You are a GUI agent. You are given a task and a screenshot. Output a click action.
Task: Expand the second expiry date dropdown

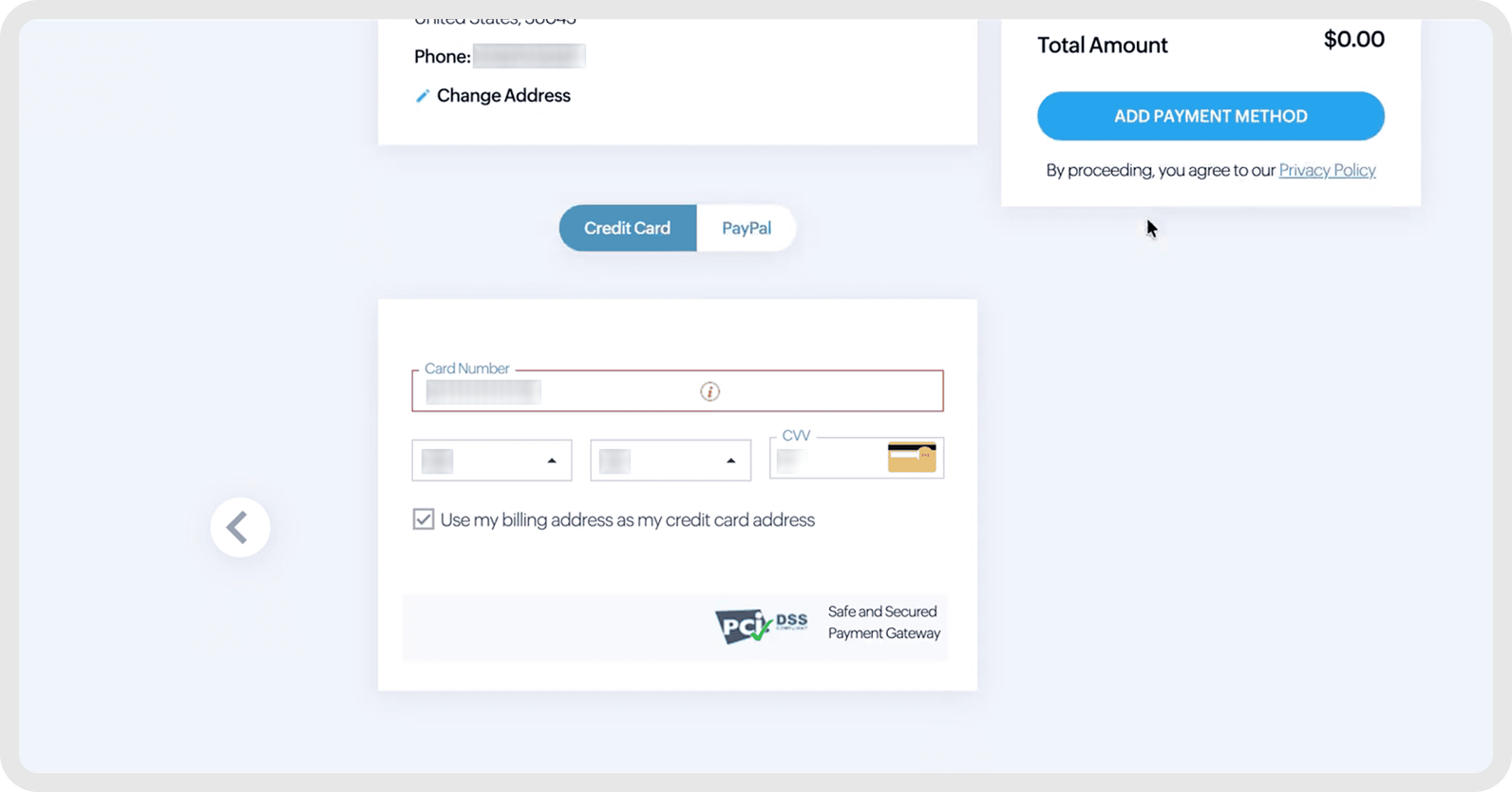pos(671,461)
